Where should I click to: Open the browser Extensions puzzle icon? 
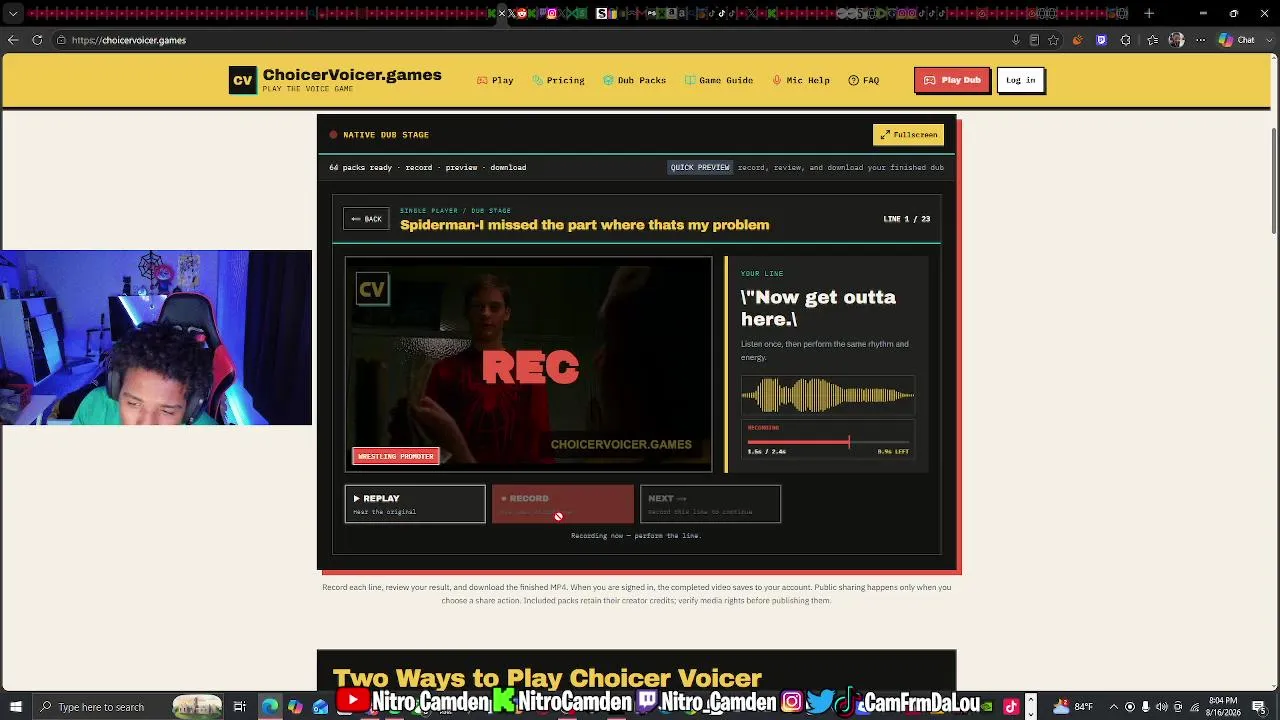click(x=1126, y=40)
